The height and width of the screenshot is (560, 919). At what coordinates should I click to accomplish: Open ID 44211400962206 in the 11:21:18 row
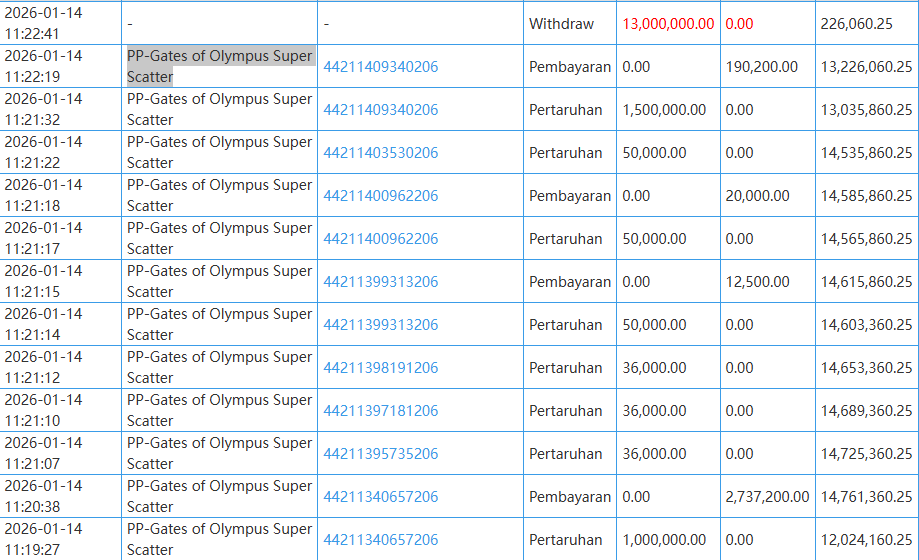tap(380, 196)
